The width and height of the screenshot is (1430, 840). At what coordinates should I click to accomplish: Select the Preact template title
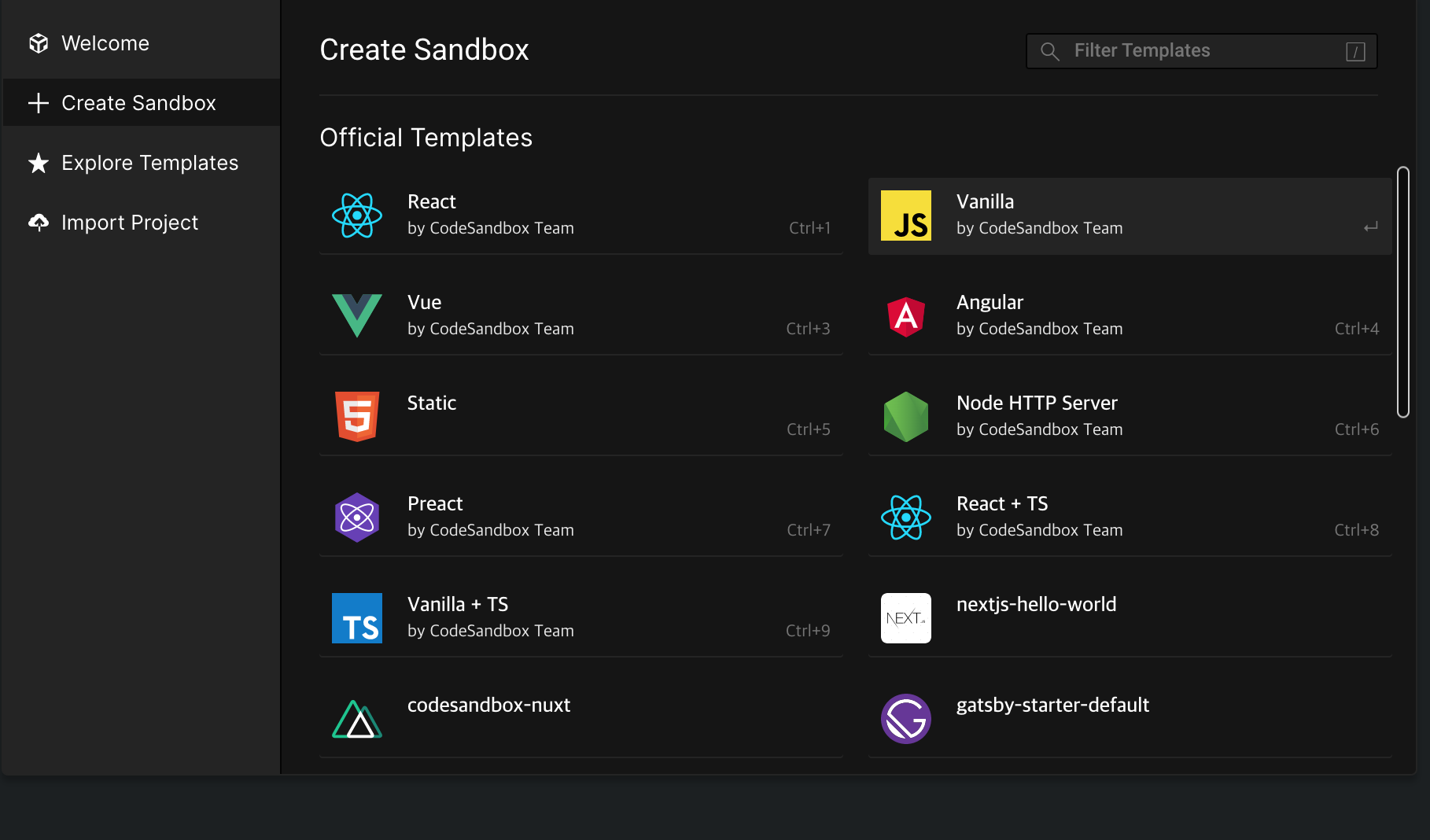coord(435,504)
